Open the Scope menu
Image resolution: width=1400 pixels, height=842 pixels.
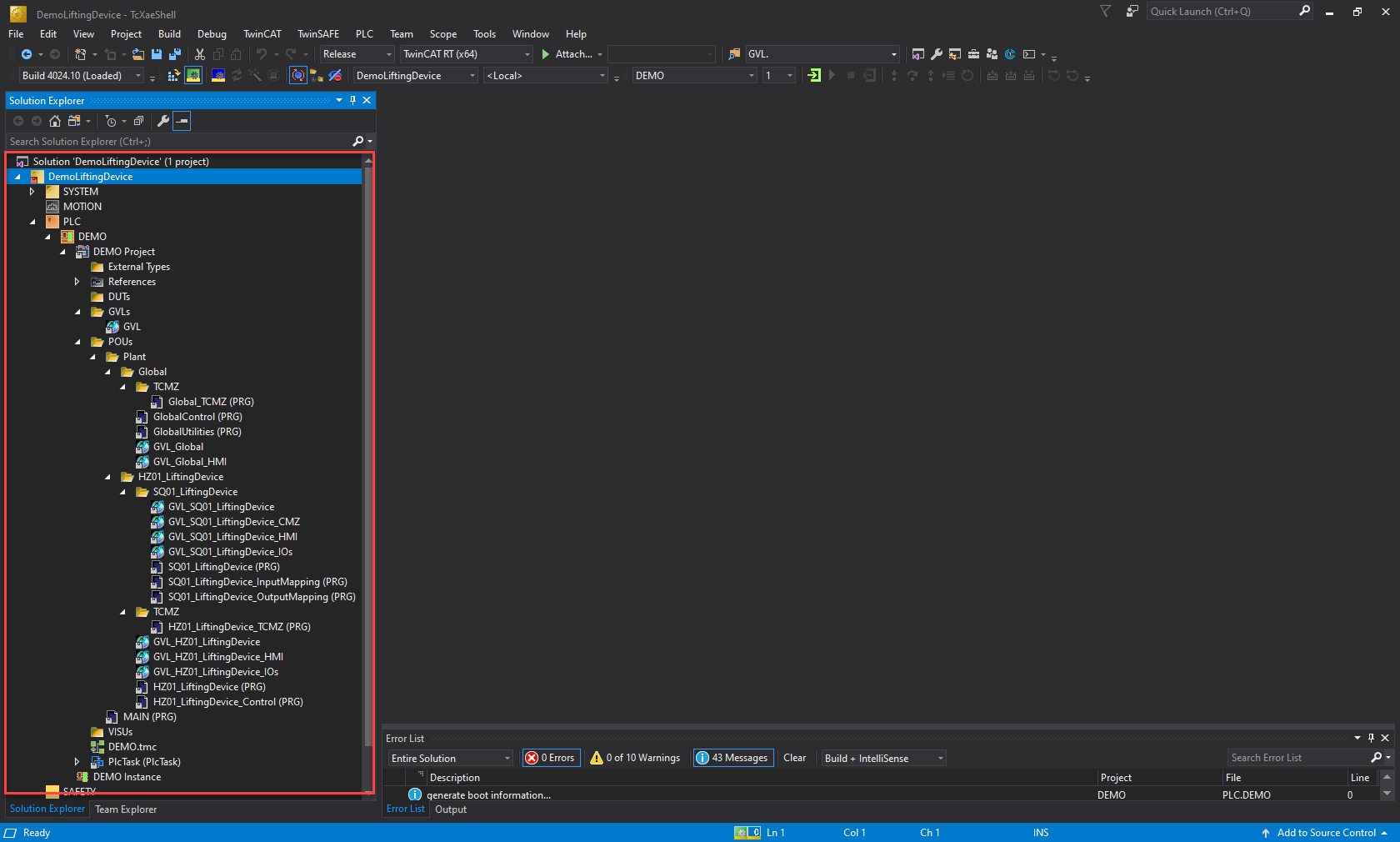[442, 34]
